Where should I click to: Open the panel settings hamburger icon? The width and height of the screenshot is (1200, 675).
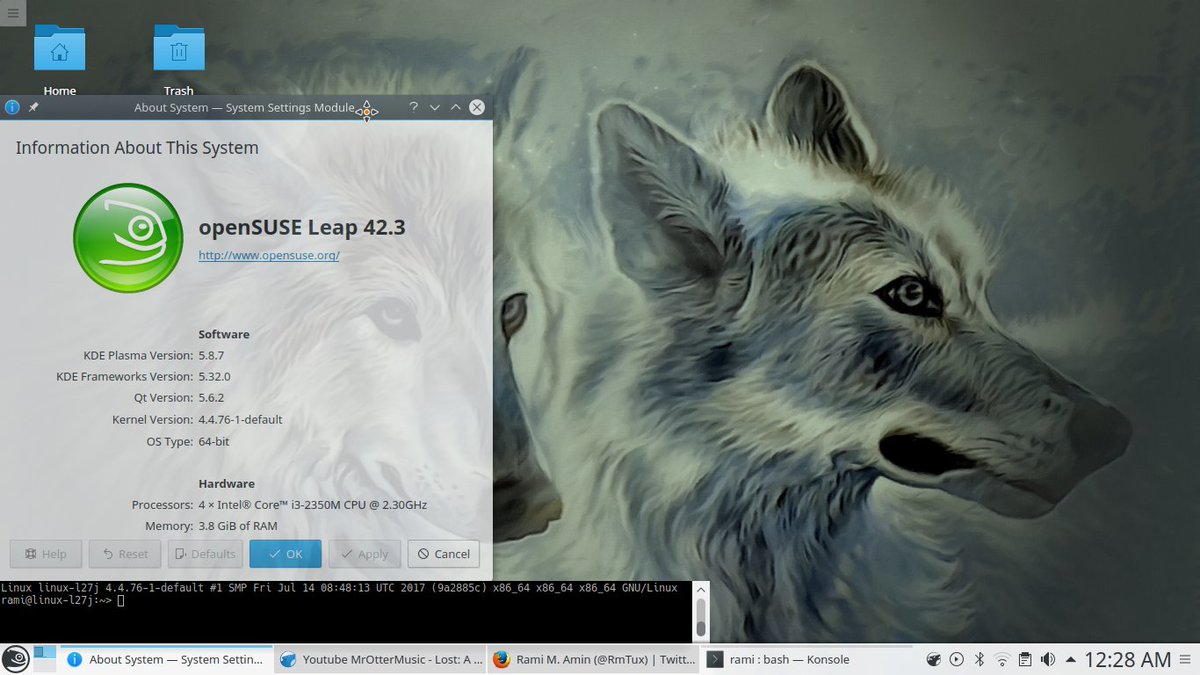point(1186,660)
